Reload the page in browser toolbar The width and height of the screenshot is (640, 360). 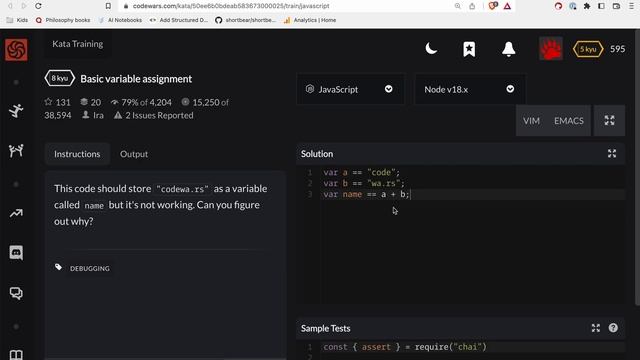[38, 6]
